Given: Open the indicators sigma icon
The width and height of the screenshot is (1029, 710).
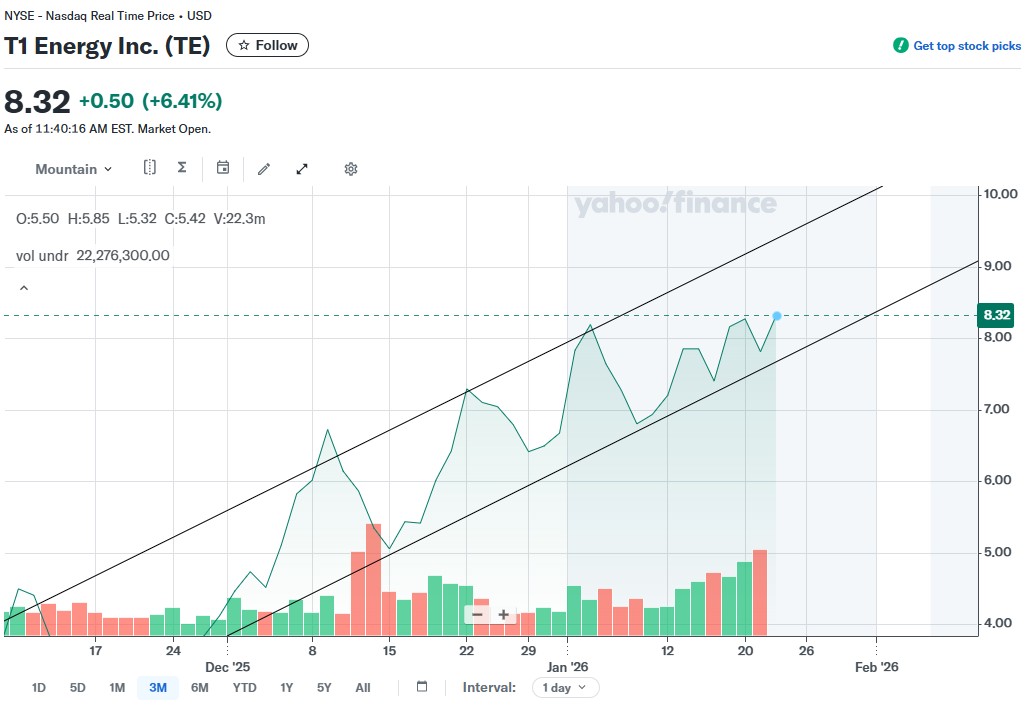Looking at the screenshot, I should tap(182, 168).
